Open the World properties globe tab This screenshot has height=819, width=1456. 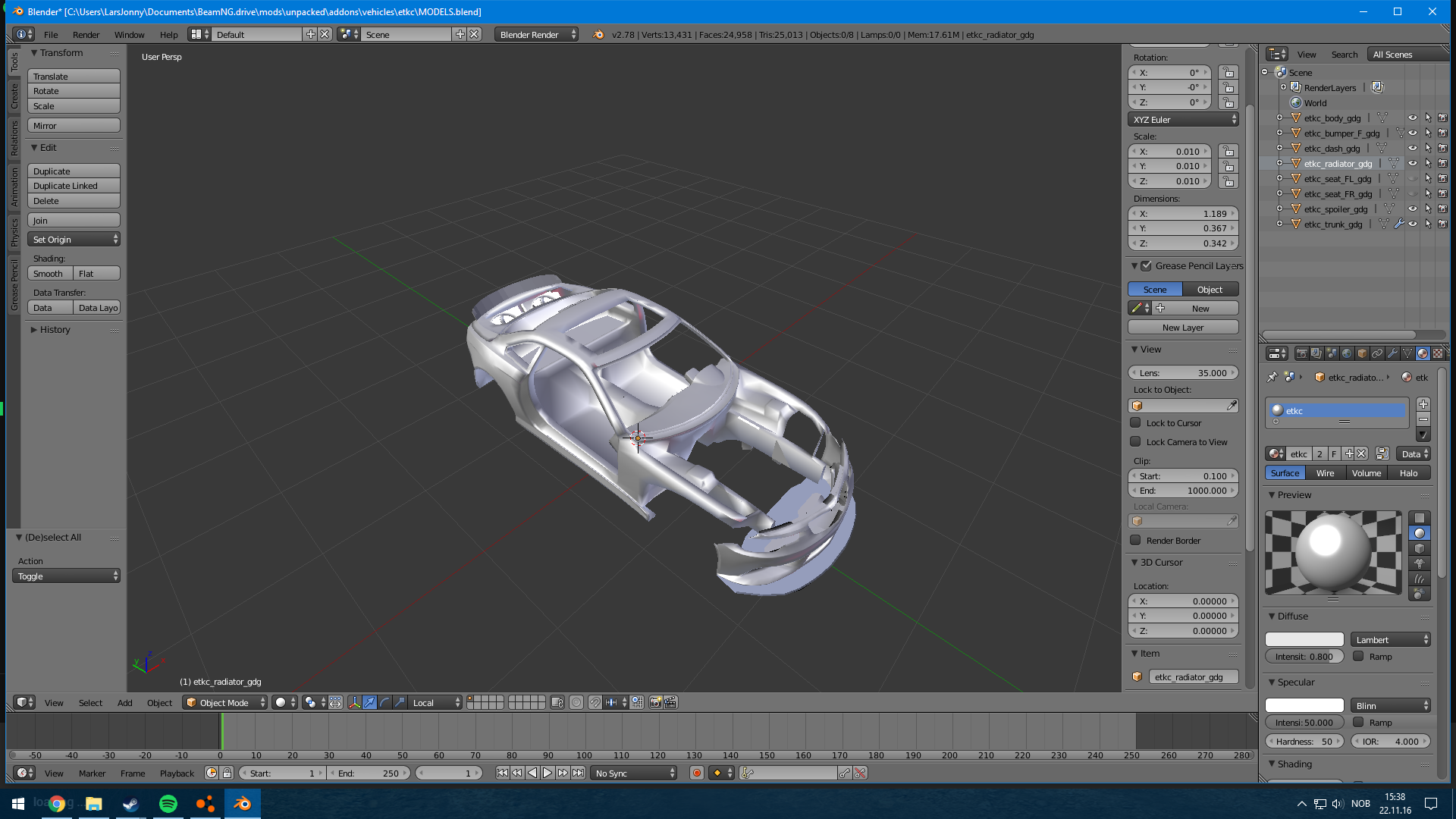pos(1347,353)
